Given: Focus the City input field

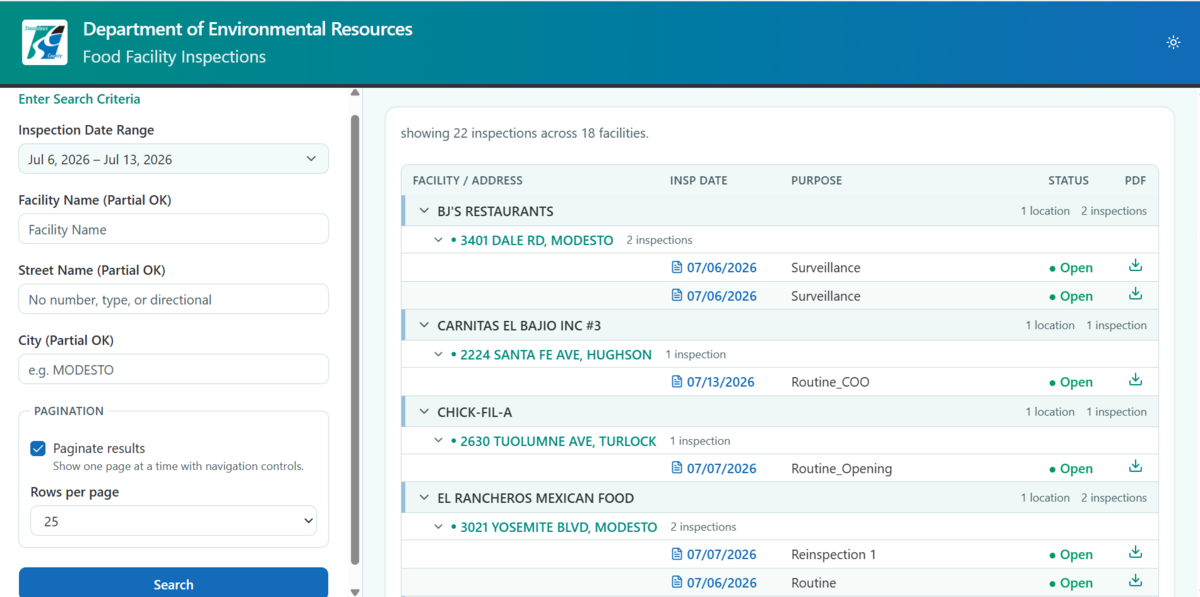Looking at the screenshot, I should pos(173,369).
